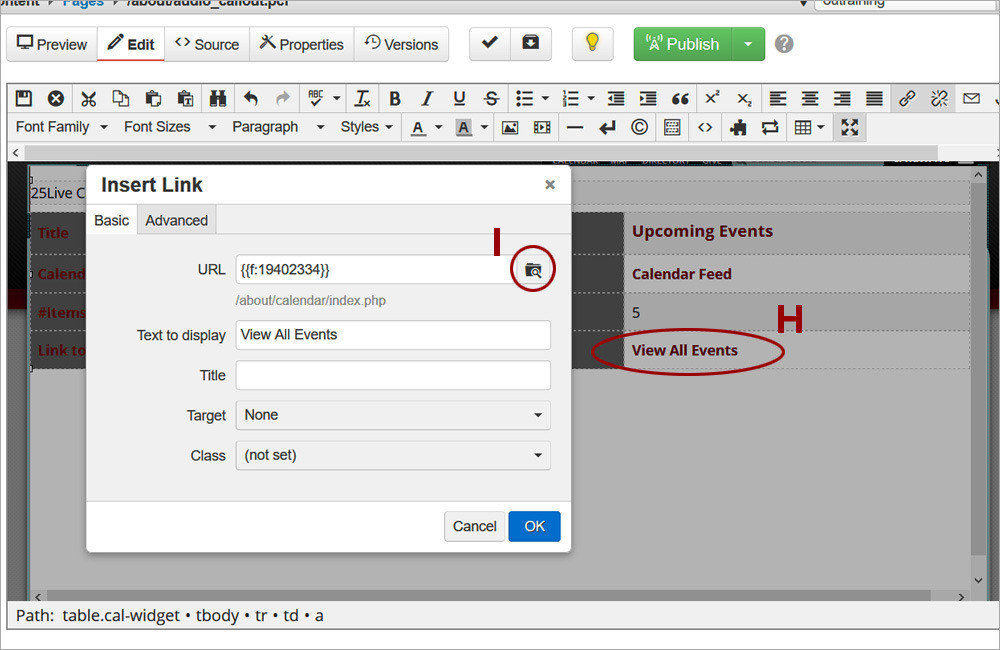1000x650 pixels.
Task: Open the Font Family dropdown
Action: tap(61, 127)
